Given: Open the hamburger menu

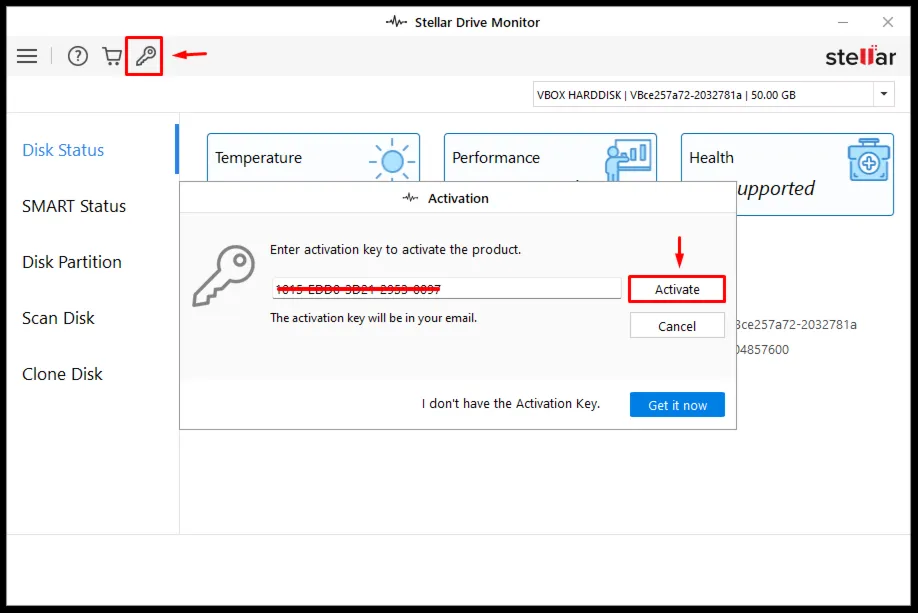Looking at the screenshot, I should [27, 56].
